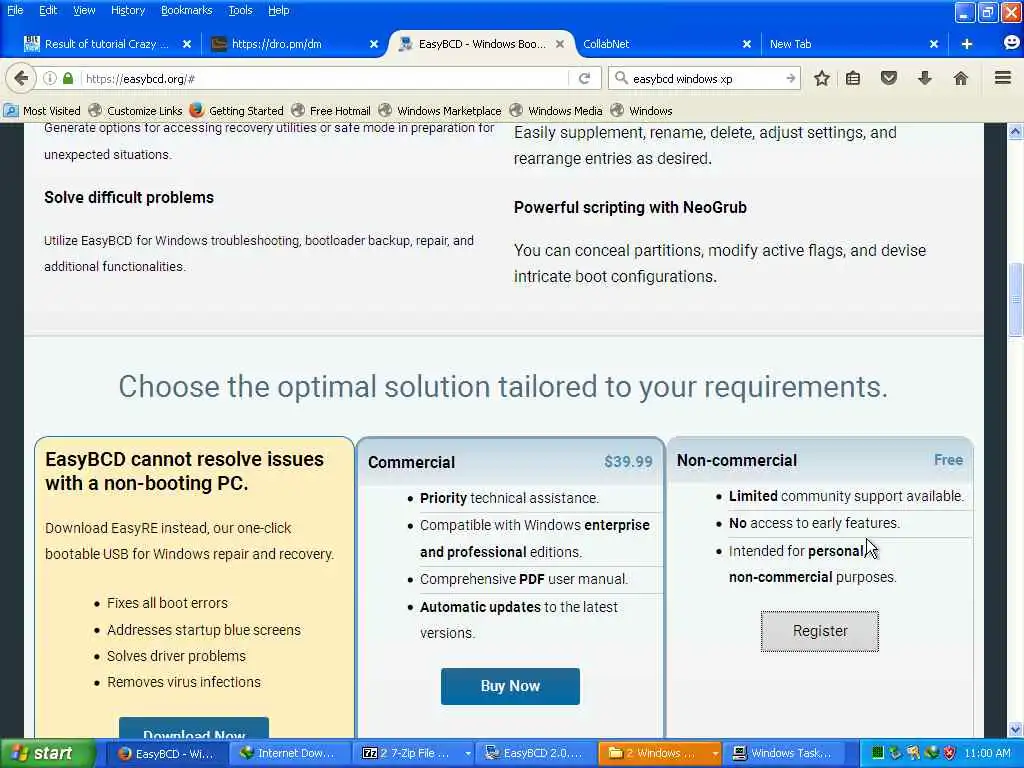Viewport: 1024px width, 768px height.
Task: Open the Tools menu
Action: click(x=240, y=10)
